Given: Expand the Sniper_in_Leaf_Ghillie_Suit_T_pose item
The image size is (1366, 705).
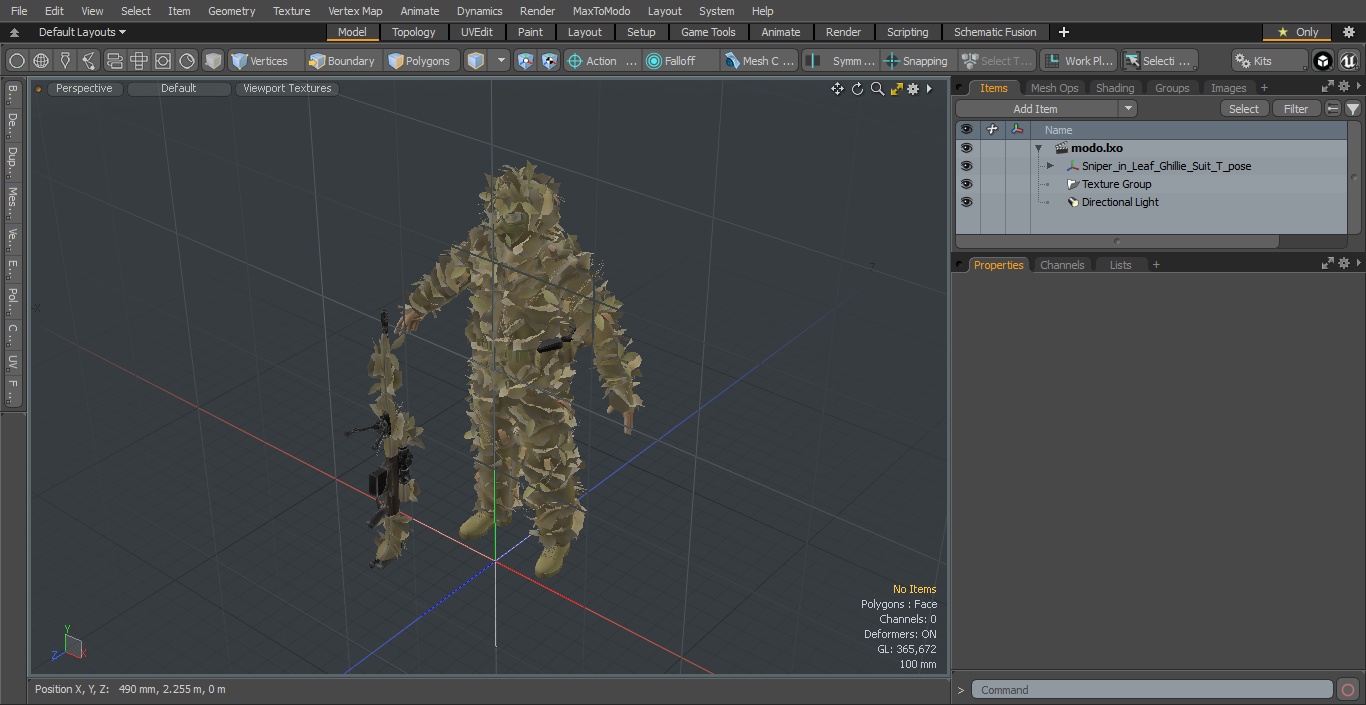Looking at the screenshot, I should pos(1050,166).
